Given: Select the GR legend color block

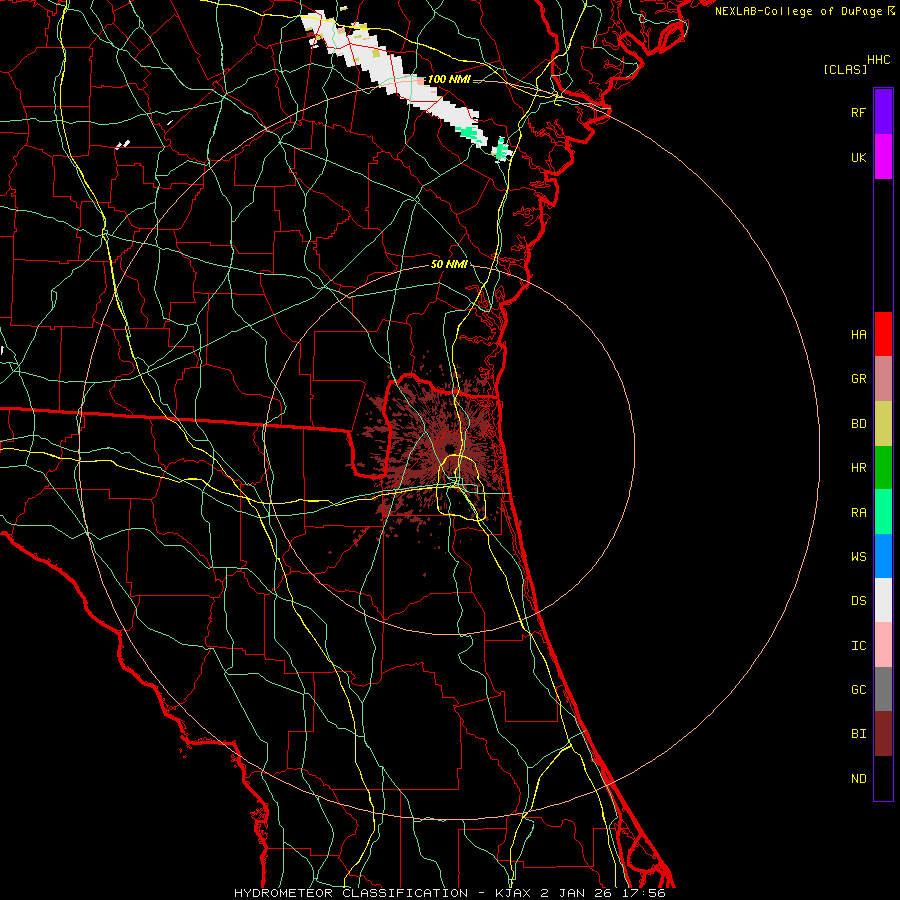Looking at the screenshot, I should pos(883,379).
